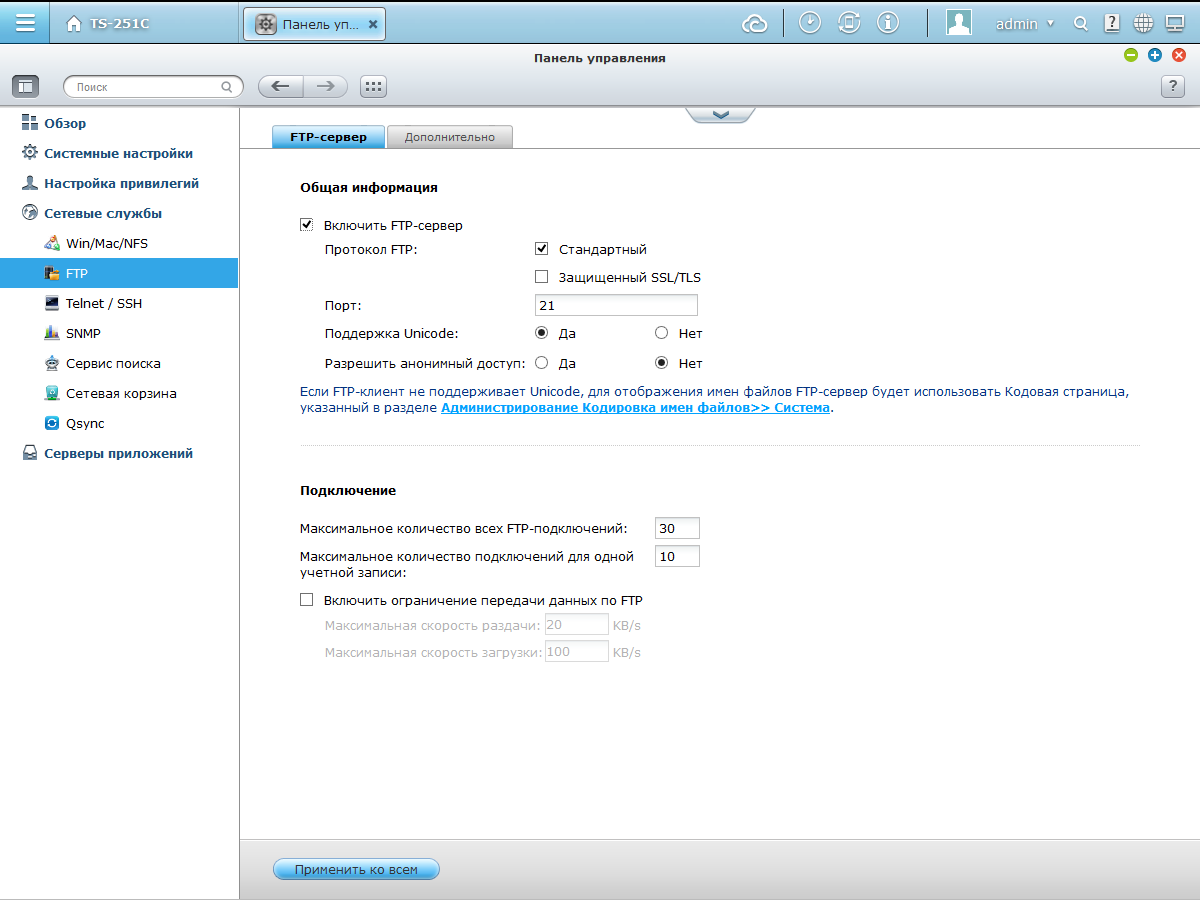Open language globe icon
Image resolution: width=1200 pixels, height=900 pixels.
[x=1144, y=23]
